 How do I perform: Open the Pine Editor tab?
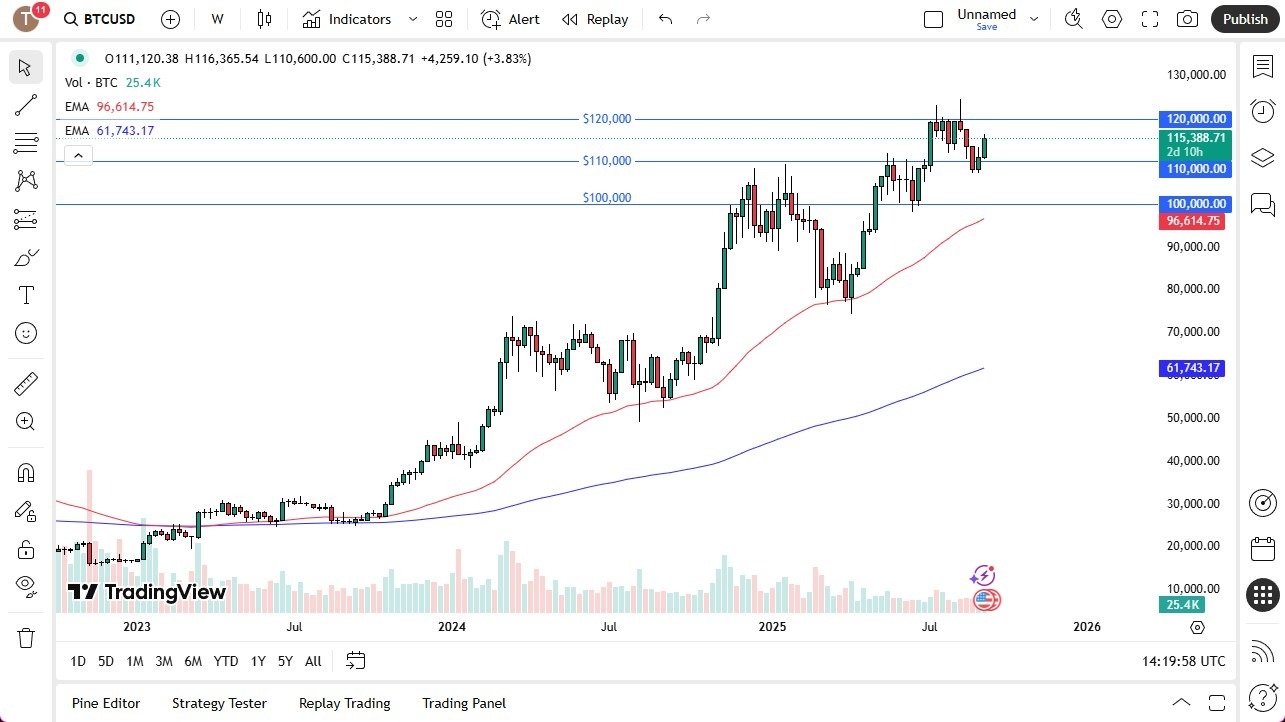(105, 703)
